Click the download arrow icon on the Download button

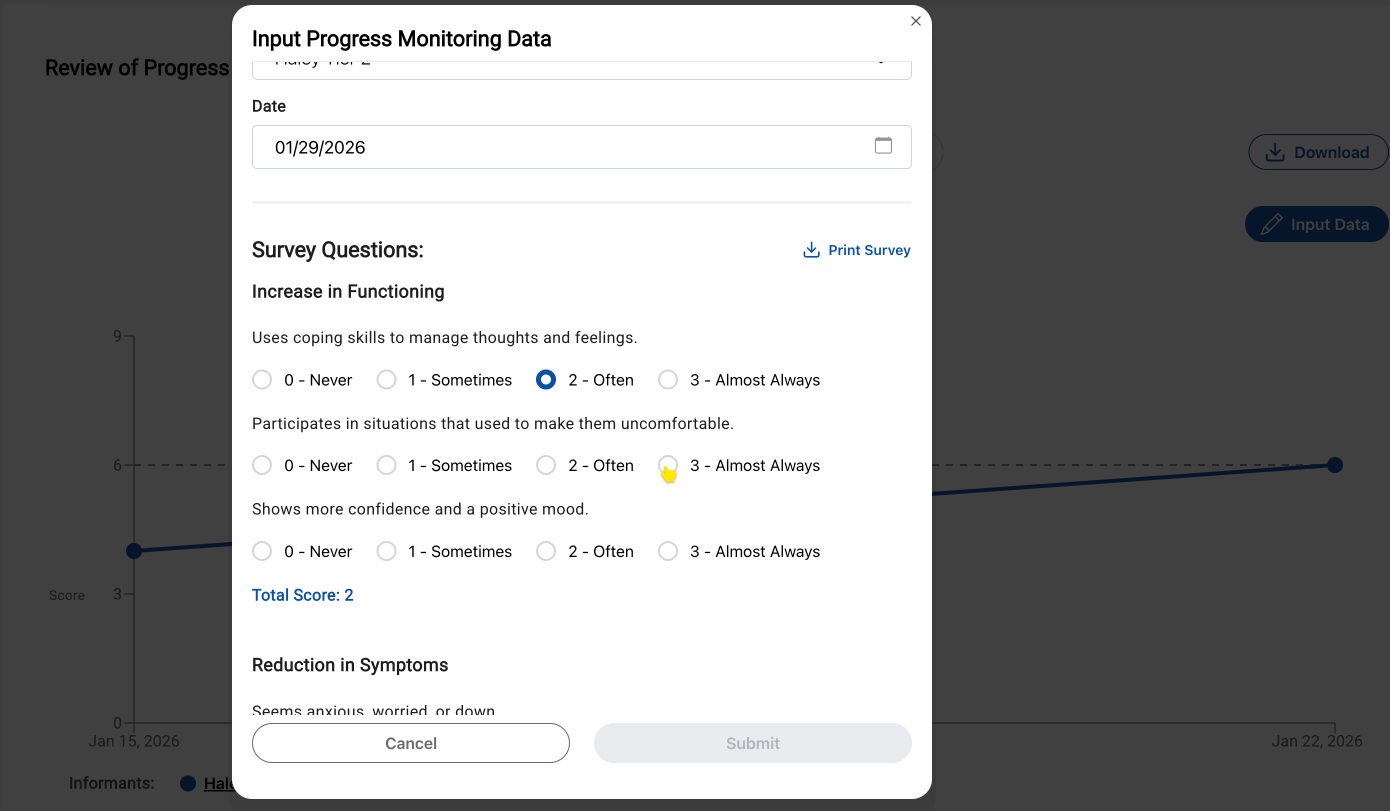pyautogui.click(x=1274, y=151)
